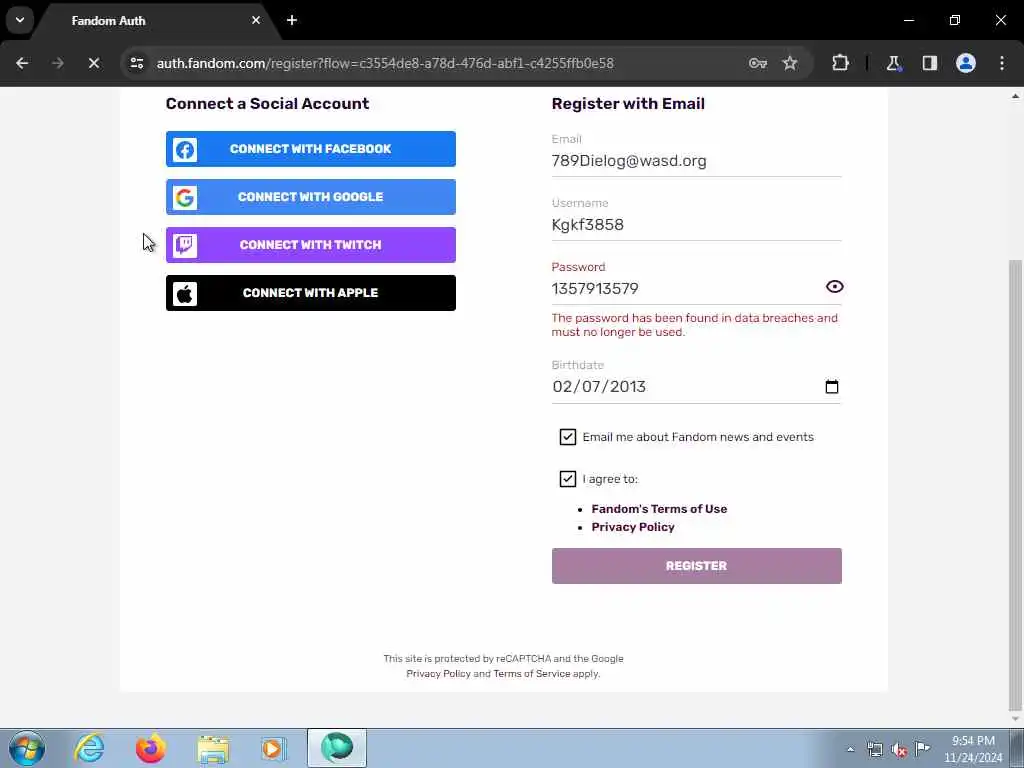Open the Extensions puzzle icon
This screenshot has width=1024, height=768.
tap(840, 63)
